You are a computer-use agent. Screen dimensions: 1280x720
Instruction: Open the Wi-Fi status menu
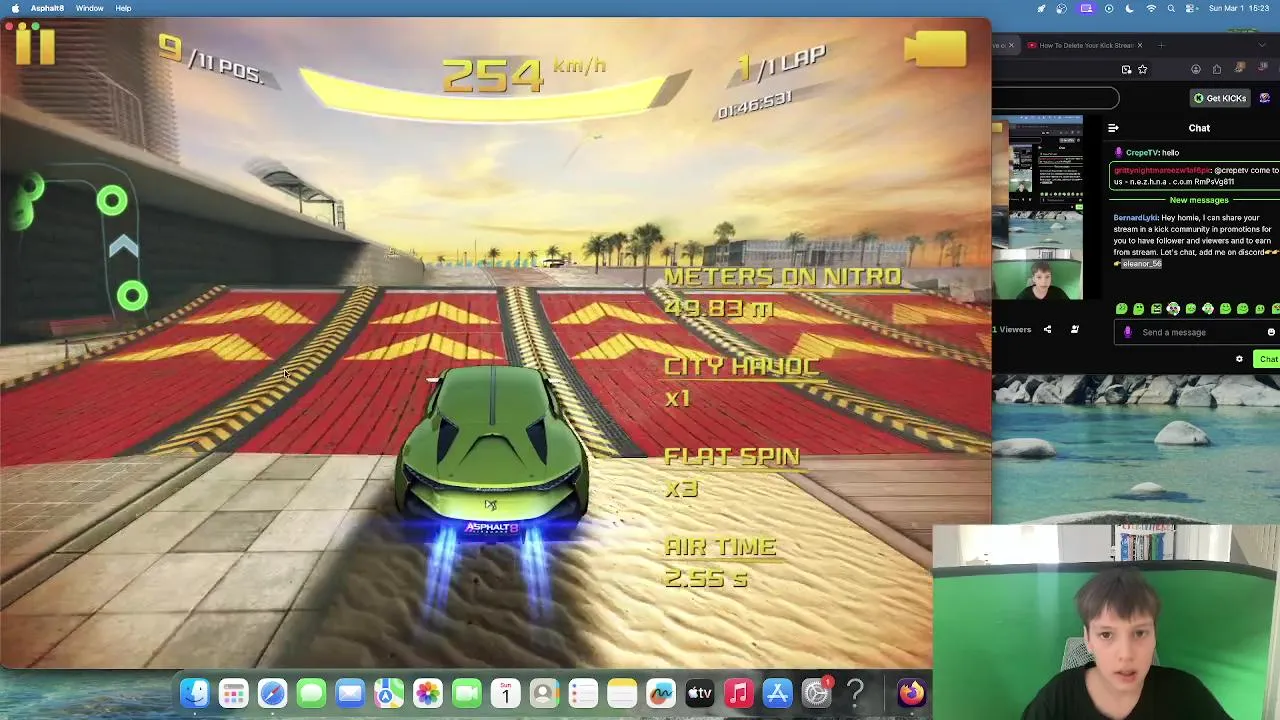point(1151,8)
